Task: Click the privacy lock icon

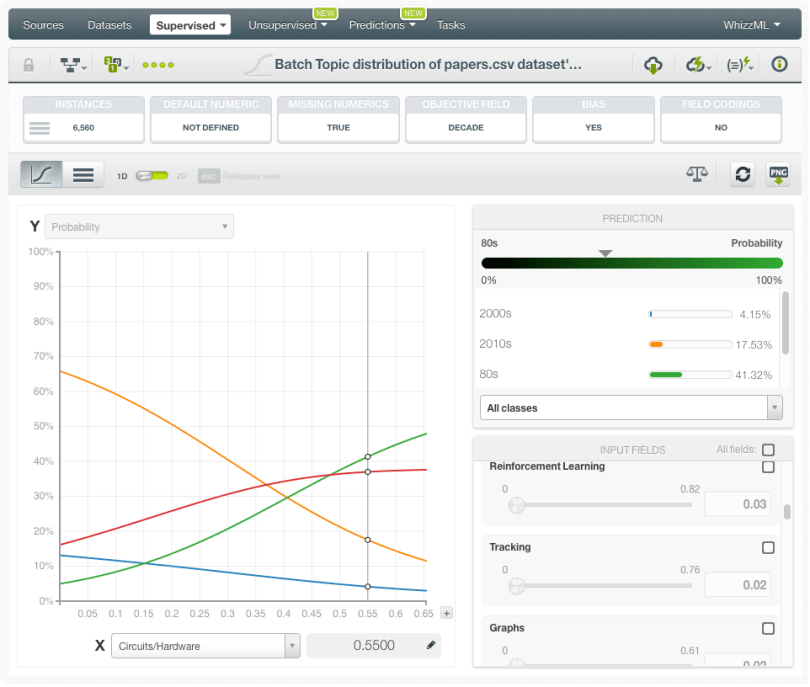Action: 29,65
